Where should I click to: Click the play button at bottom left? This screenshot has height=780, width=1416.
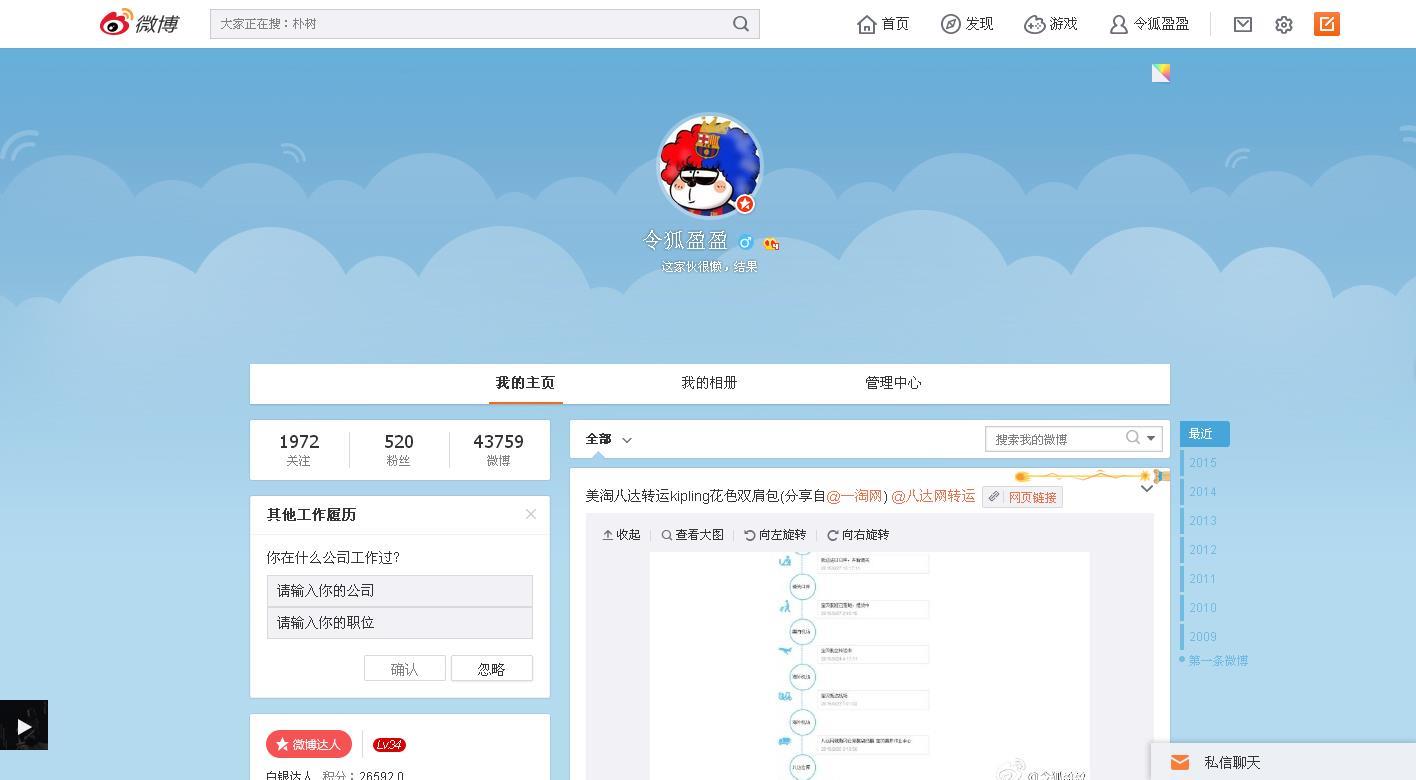pos(24,726)
